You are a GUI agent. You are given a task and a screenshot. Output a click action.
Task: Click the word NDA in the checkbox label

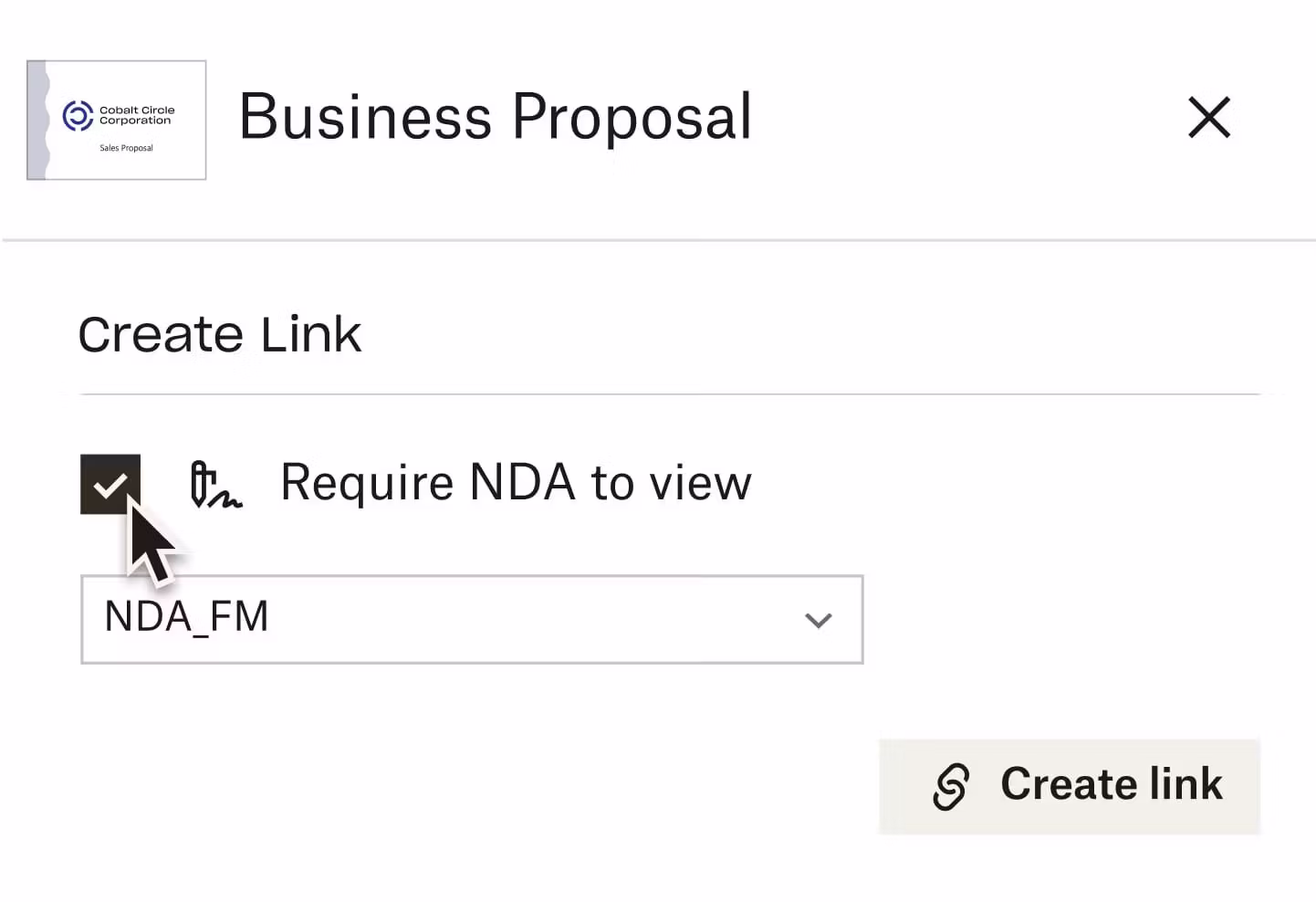click(522, 483)
